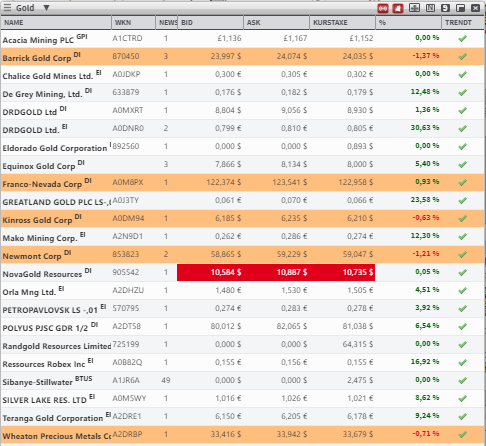Viewport: 486px width, 446px height.
Task: Click the 0,070 € ask of GREATLAND GOLD
Action: coord(294,200)
